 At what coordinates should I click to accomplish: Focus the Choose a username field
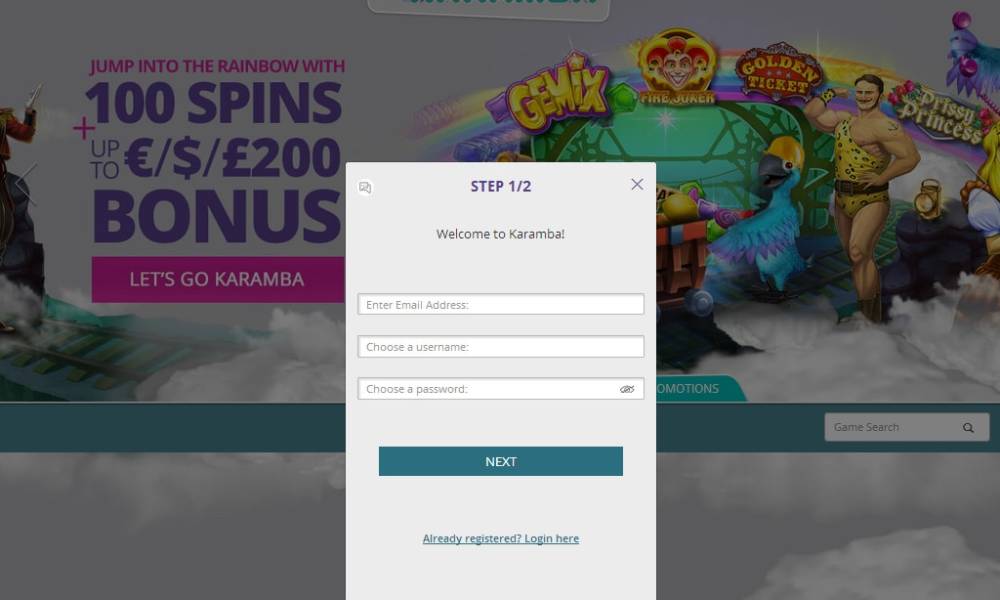(501, 346)
